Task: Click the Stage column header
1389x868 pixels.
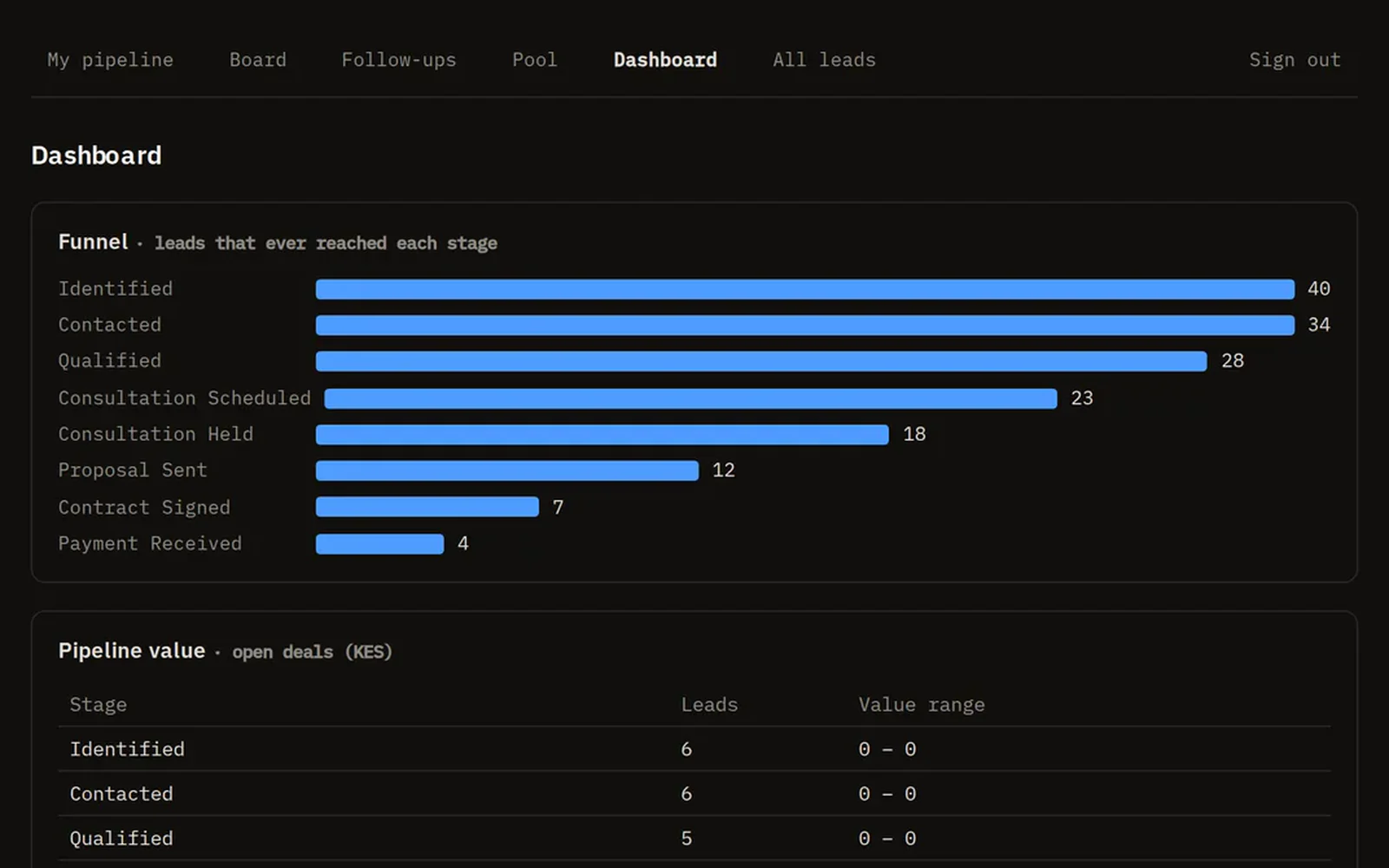Action: click(x=98, y=705)
